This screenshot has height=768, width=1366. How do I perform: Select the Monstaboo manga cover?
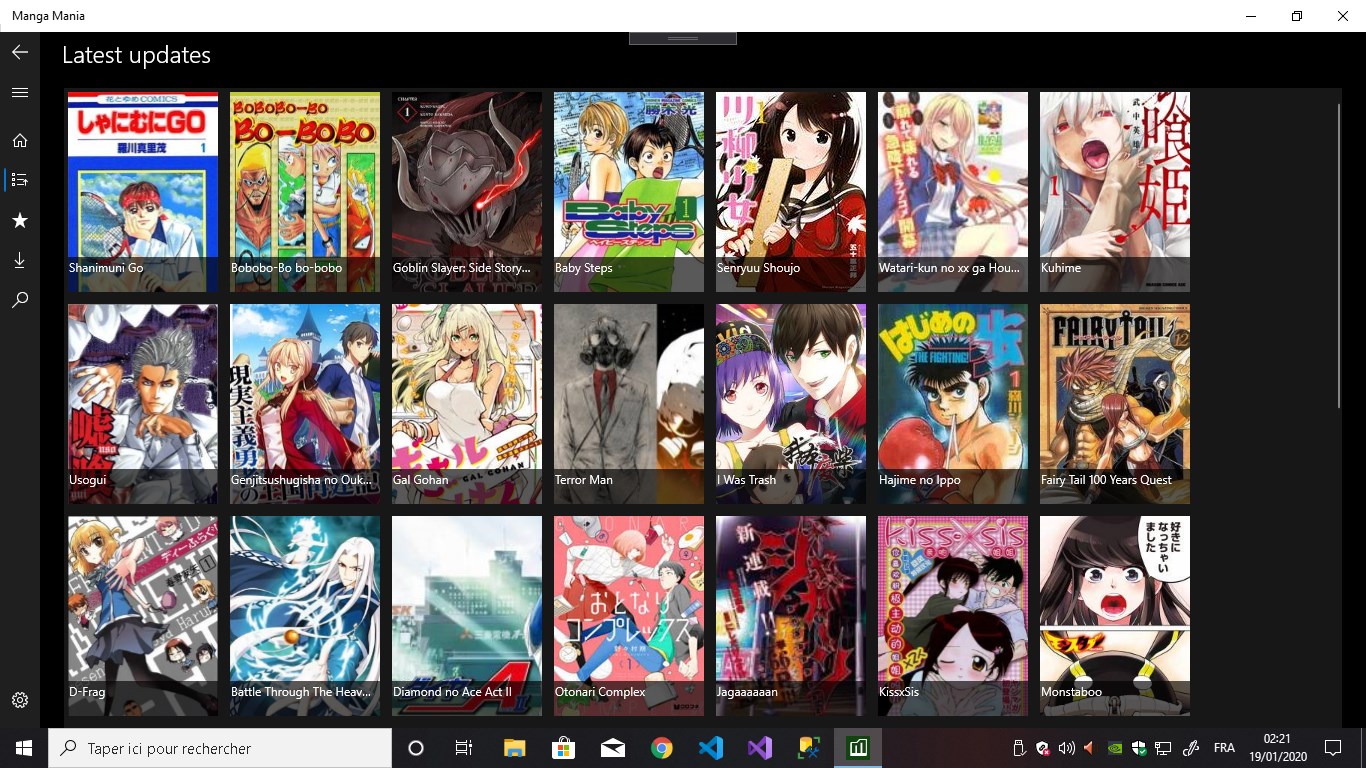tap(1115, 616)
